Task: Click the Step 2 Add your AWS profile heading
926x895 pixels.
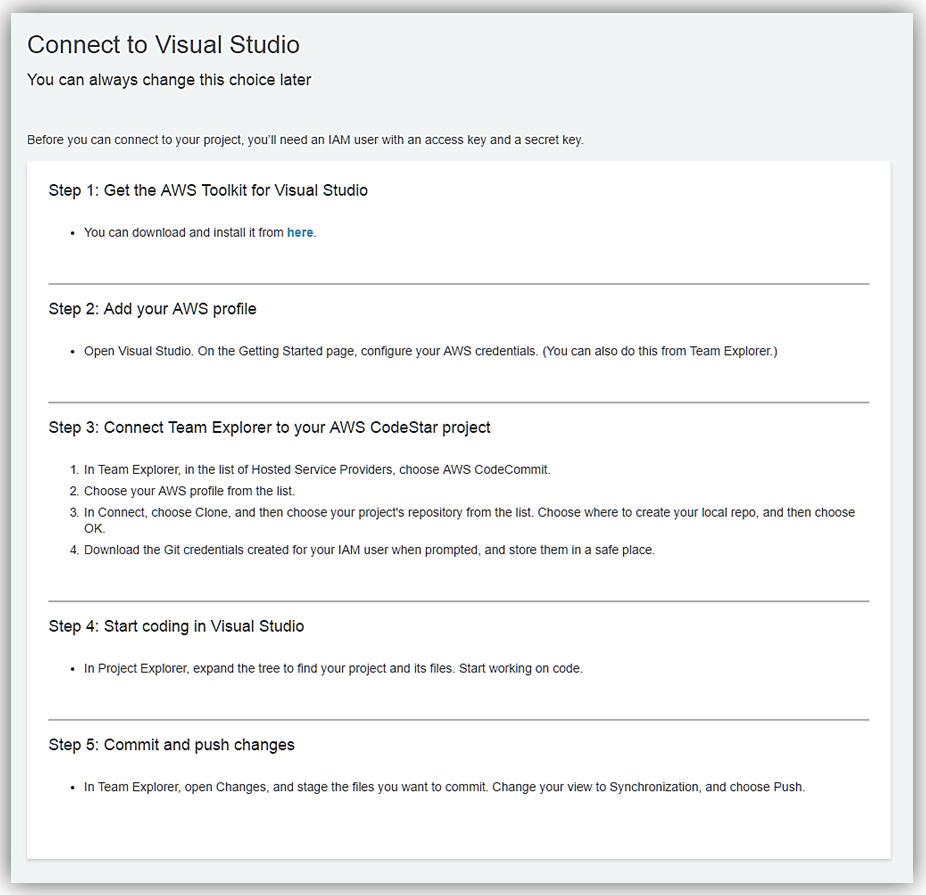Action: 152,309
